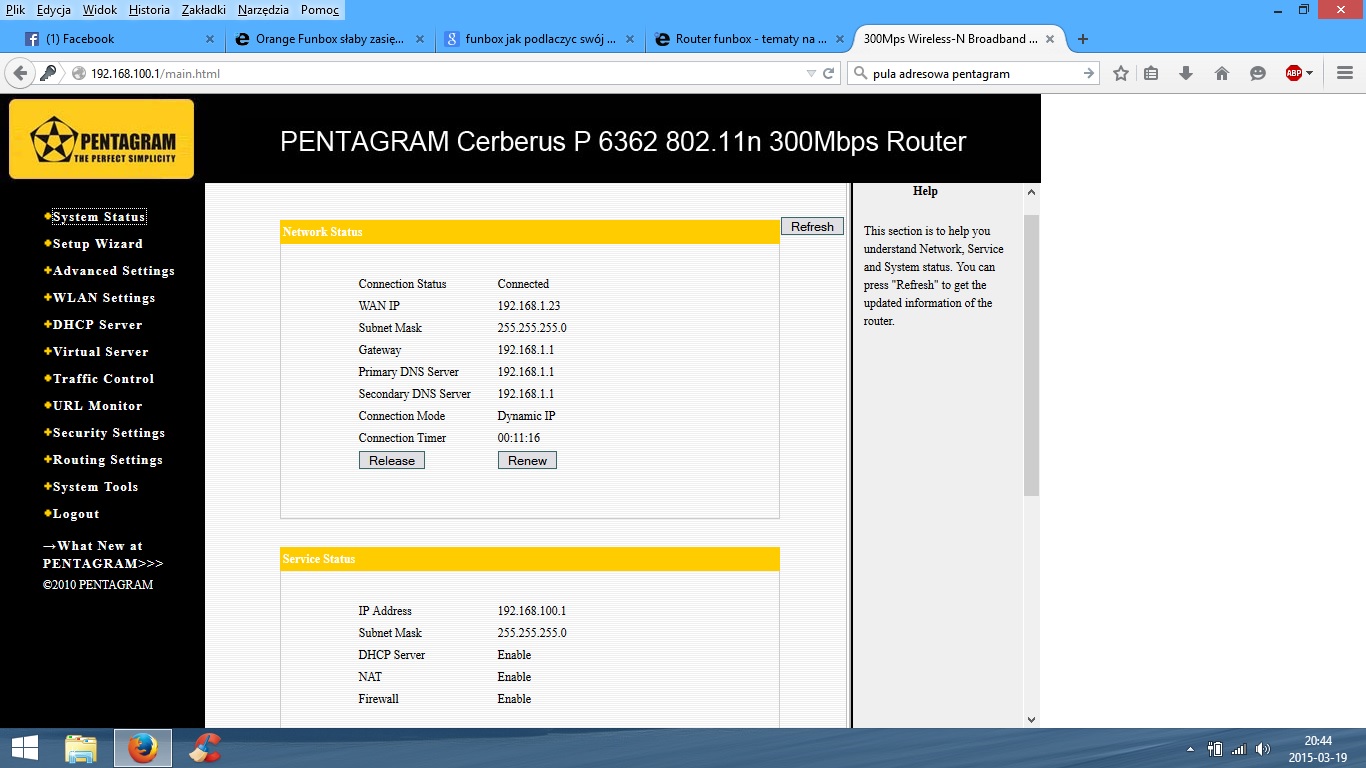Click the battery power tray icon

coord(1216,749)
